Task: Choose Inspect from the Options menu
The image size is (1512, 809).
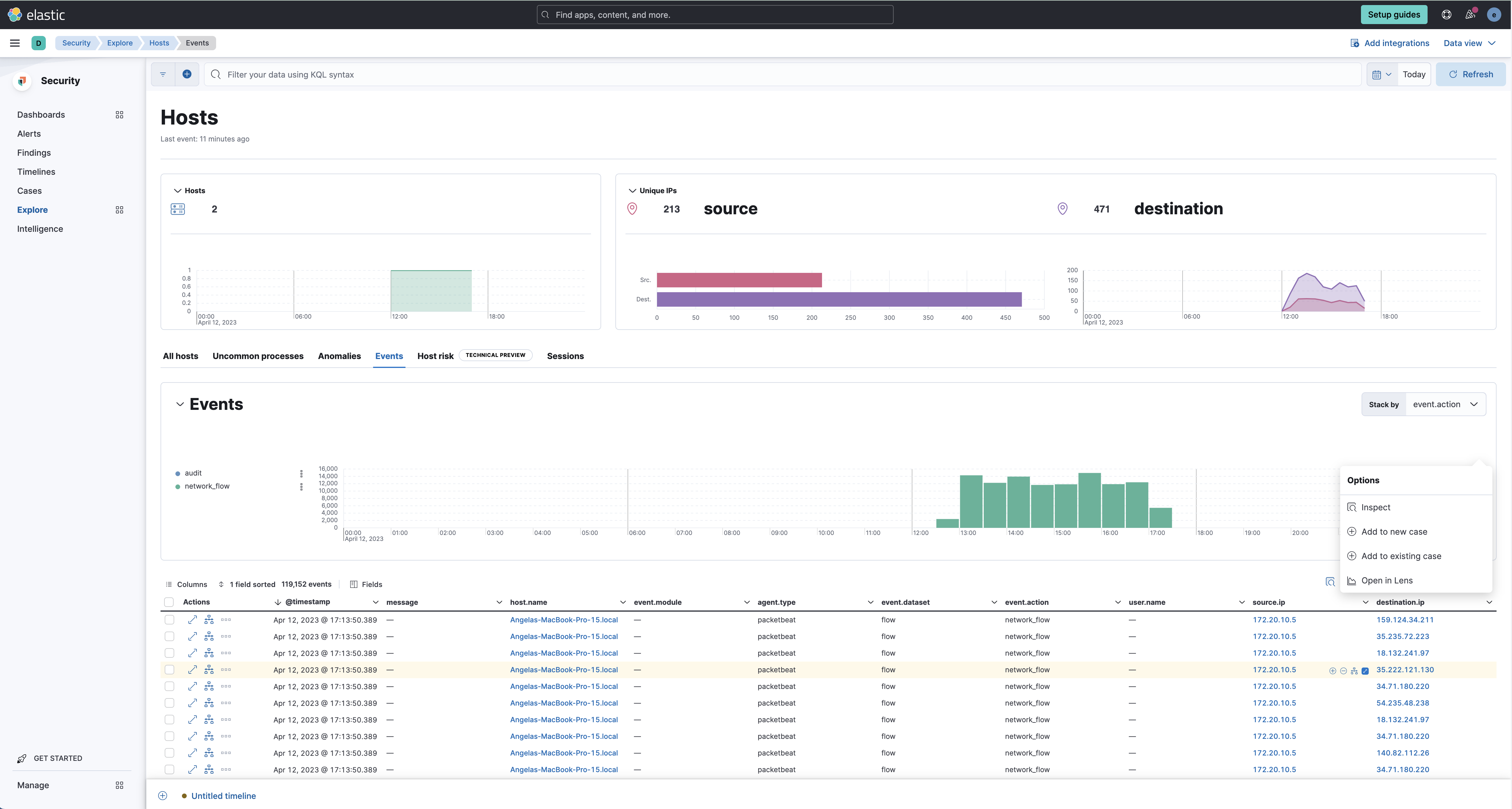Action: (x=1376, y=507)
